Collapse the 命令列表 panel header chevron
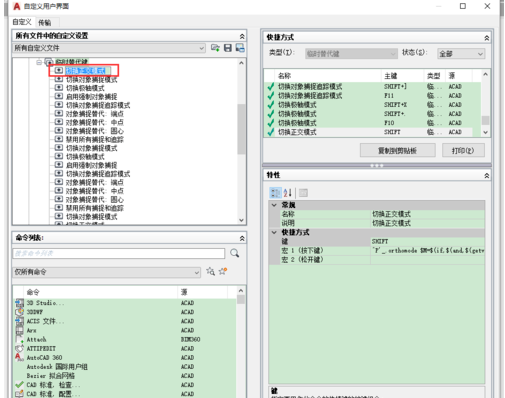This screenshot has width=505, height=398. point(242,238)
